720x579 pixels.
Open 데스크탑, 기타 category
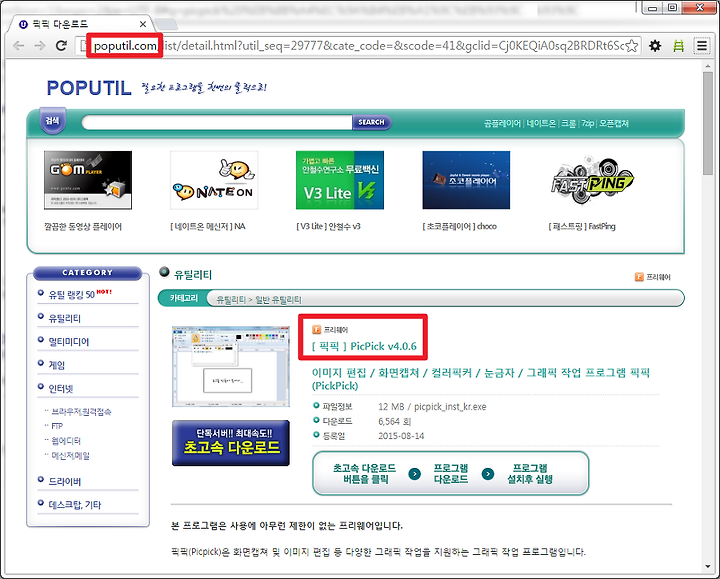(x=75, y=505)
